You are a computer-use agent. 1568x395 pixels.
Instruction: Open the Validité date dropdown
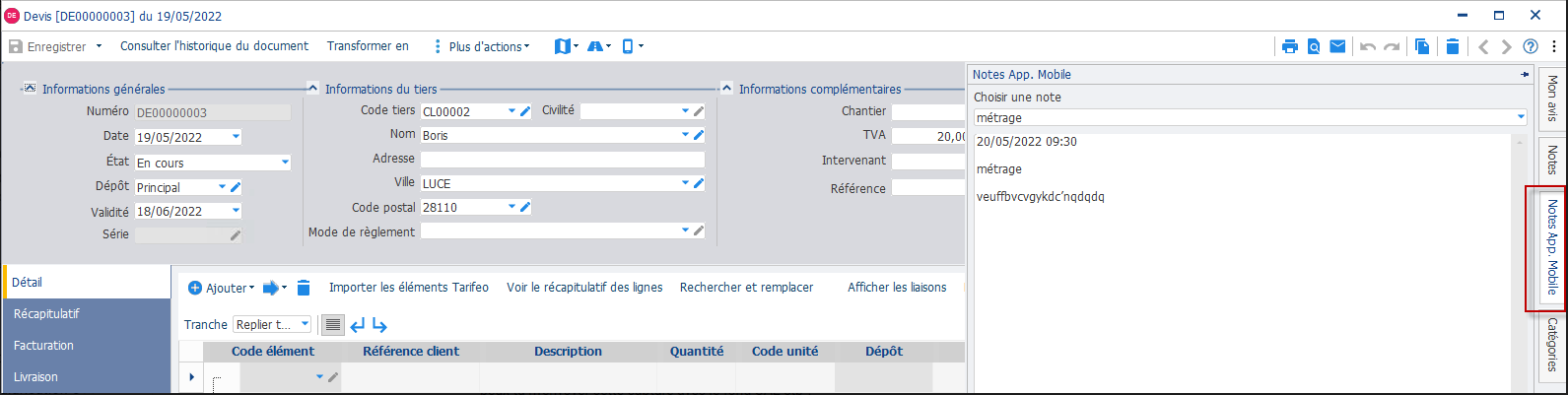(x=236, y=211)
